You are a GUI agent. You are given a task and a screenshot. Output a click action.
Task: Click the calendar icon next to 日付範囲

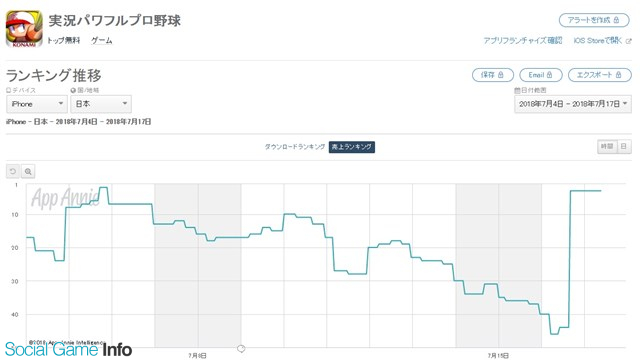[x=517, y=90]
